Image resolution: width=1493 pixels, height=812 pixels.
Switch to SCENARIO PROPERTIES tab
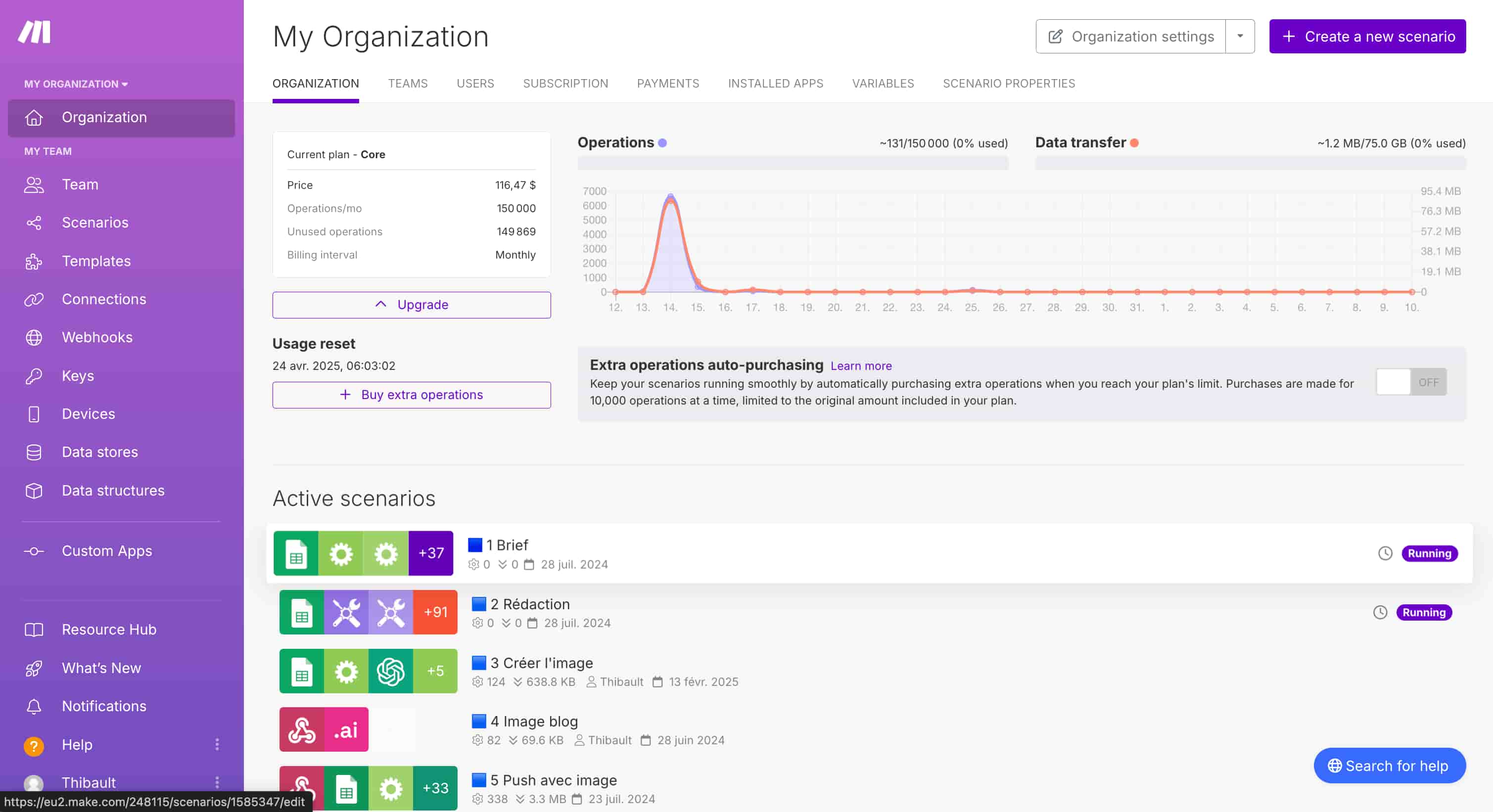pos(1009,84)
